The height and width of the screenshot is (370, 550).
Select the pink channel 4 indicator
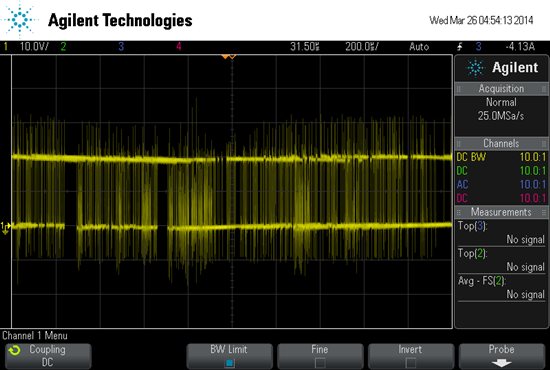pyautogui.click(x=179, y=46)
